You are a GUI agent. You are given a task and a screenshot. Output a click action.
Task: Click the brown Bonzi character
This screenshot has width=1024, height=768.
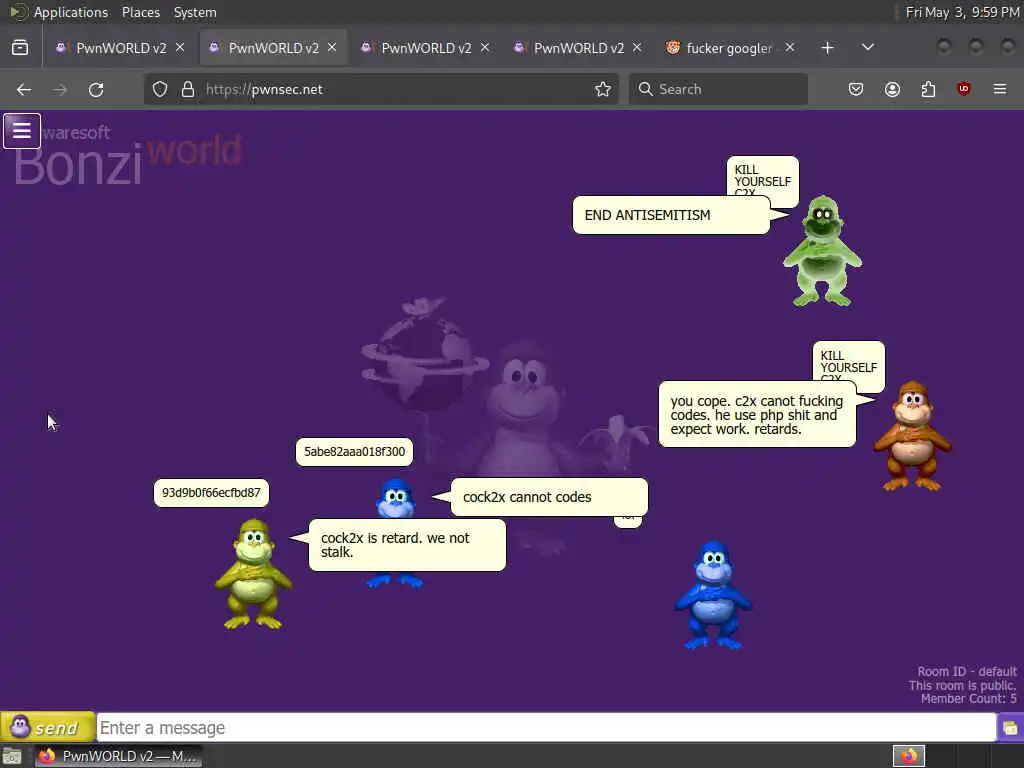tap(912, 436)
